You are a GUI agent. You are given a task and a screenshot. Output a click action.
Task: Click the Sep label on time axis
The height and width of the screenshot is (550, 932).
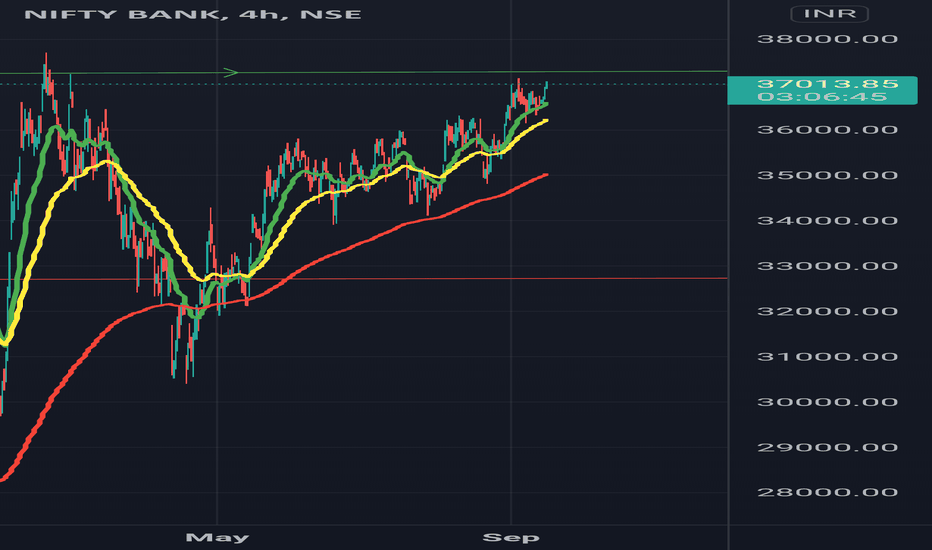511,538
